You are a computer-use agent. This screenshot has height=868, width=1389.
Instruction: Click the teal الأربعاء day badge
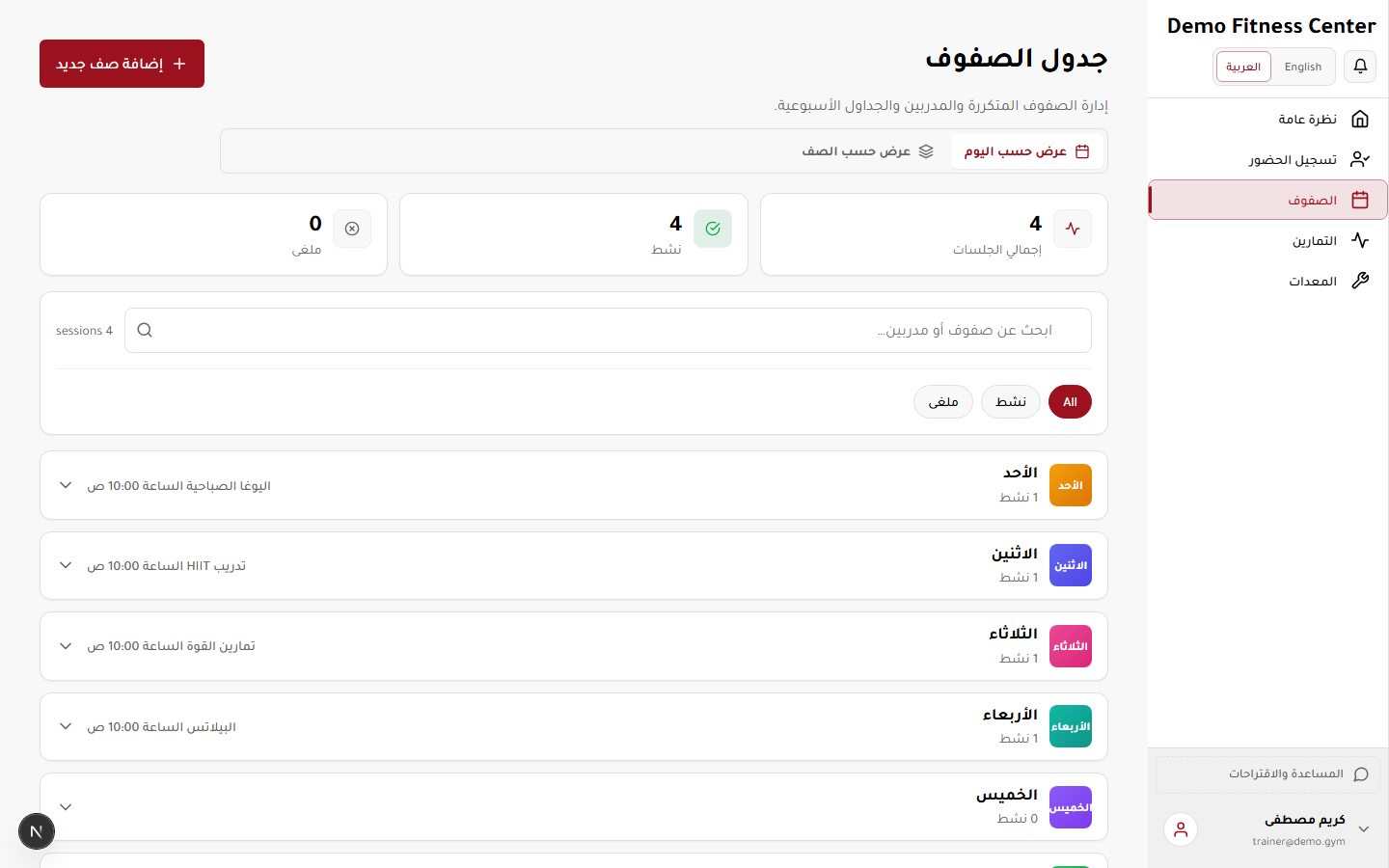click(1071, 726)
